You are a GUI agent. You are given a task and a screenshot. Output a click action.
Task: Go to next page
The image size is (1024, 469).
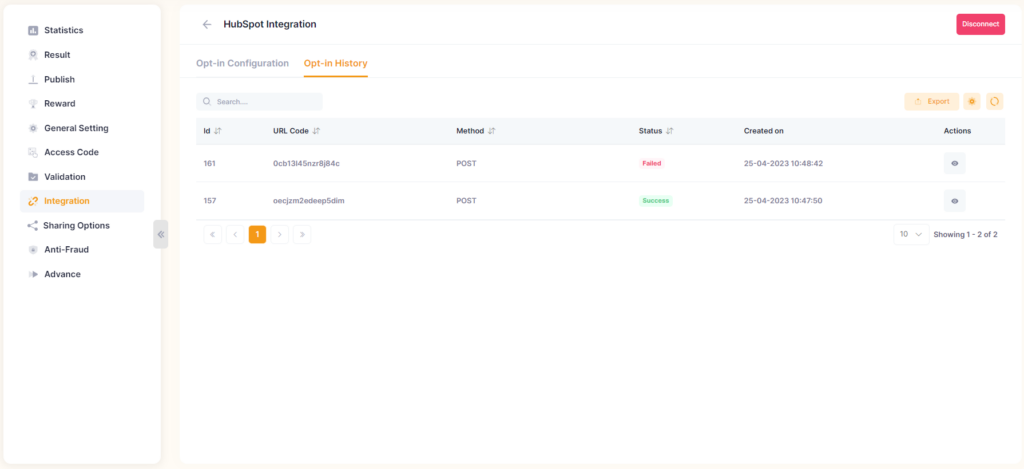280,234
